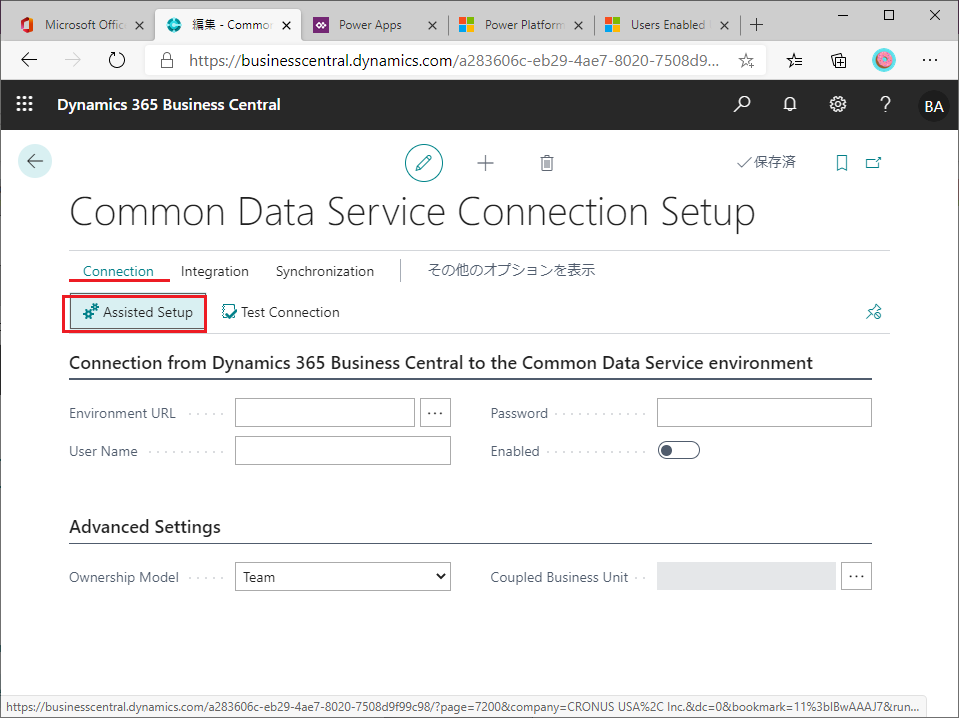This screenshot has height=718, width=959.
Task: Close the Users Enabled tab
Action: (x=724, y=25)
